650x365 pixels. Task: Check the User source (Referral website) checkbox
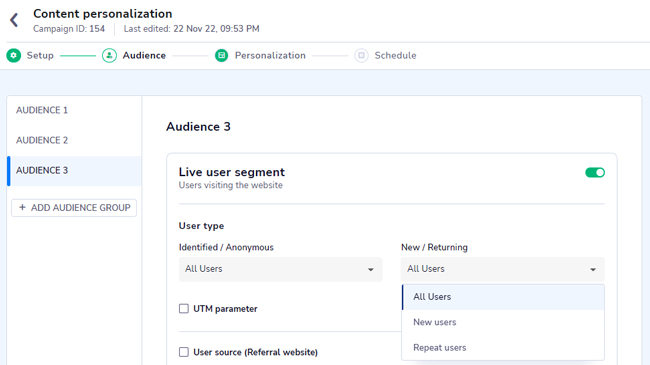(184, 352)
